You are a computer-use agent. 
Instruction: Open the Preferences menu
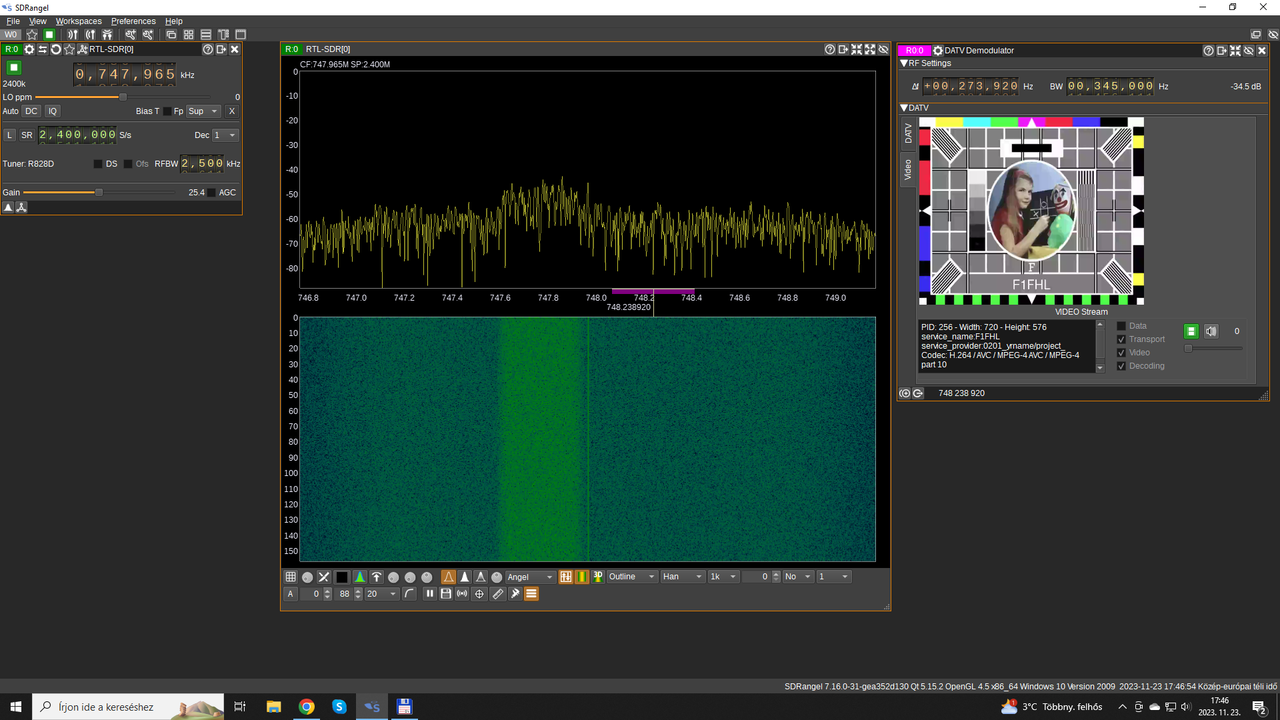click(133, 21)
